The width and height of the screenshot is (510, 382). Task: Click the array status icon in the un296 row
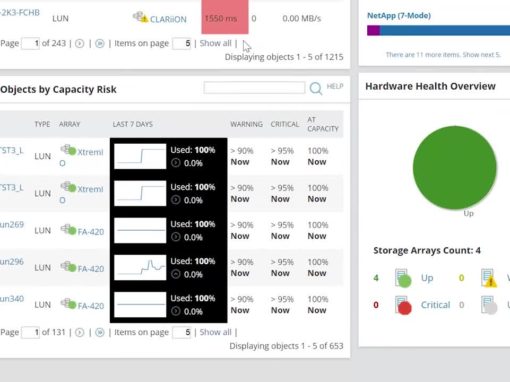point(69,266)
